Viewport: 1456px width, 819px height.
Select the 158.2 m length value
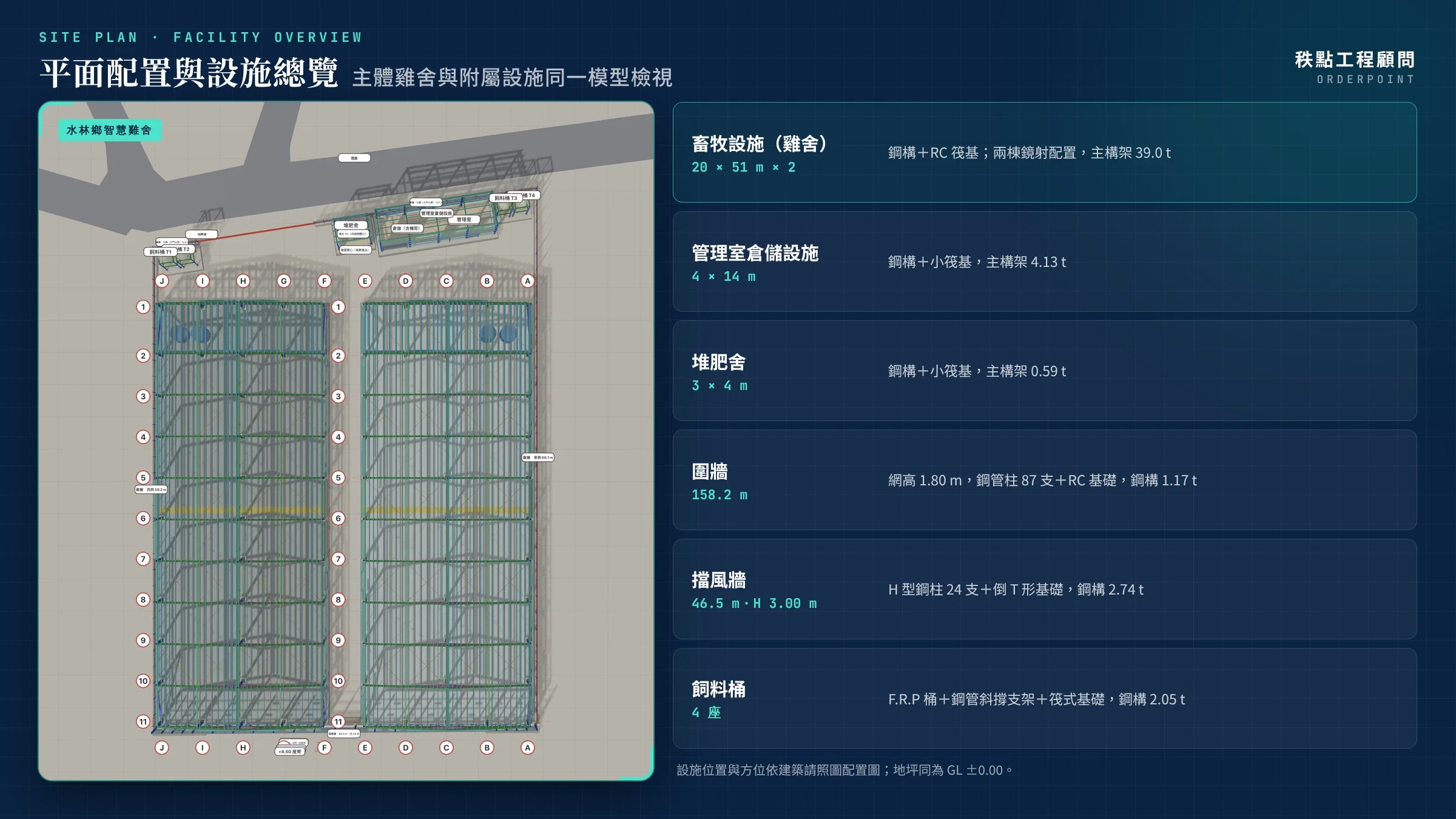coord(720,495)
